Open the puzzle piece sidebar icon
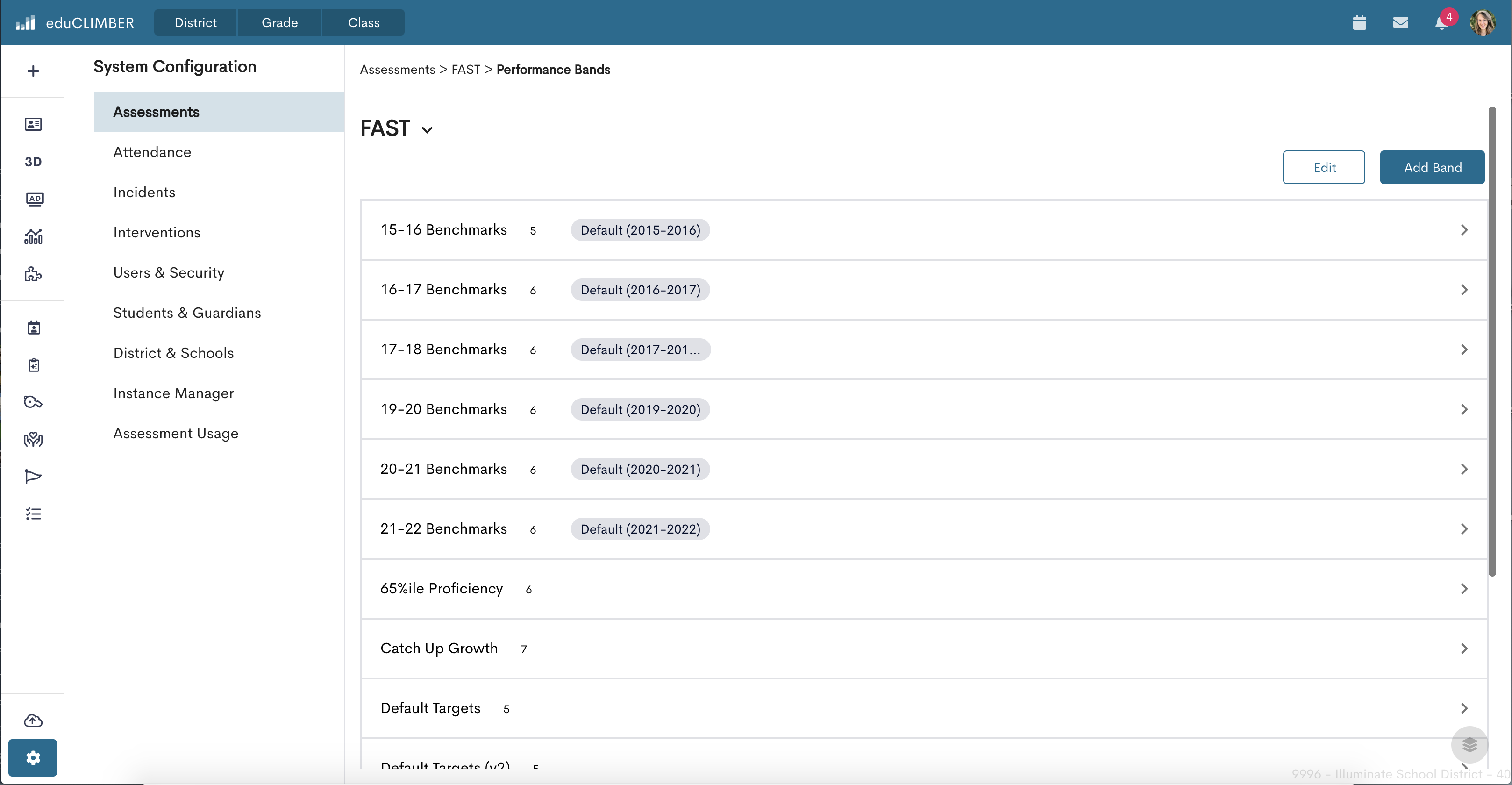This screenshot has height=785, width=1512. 33,274
